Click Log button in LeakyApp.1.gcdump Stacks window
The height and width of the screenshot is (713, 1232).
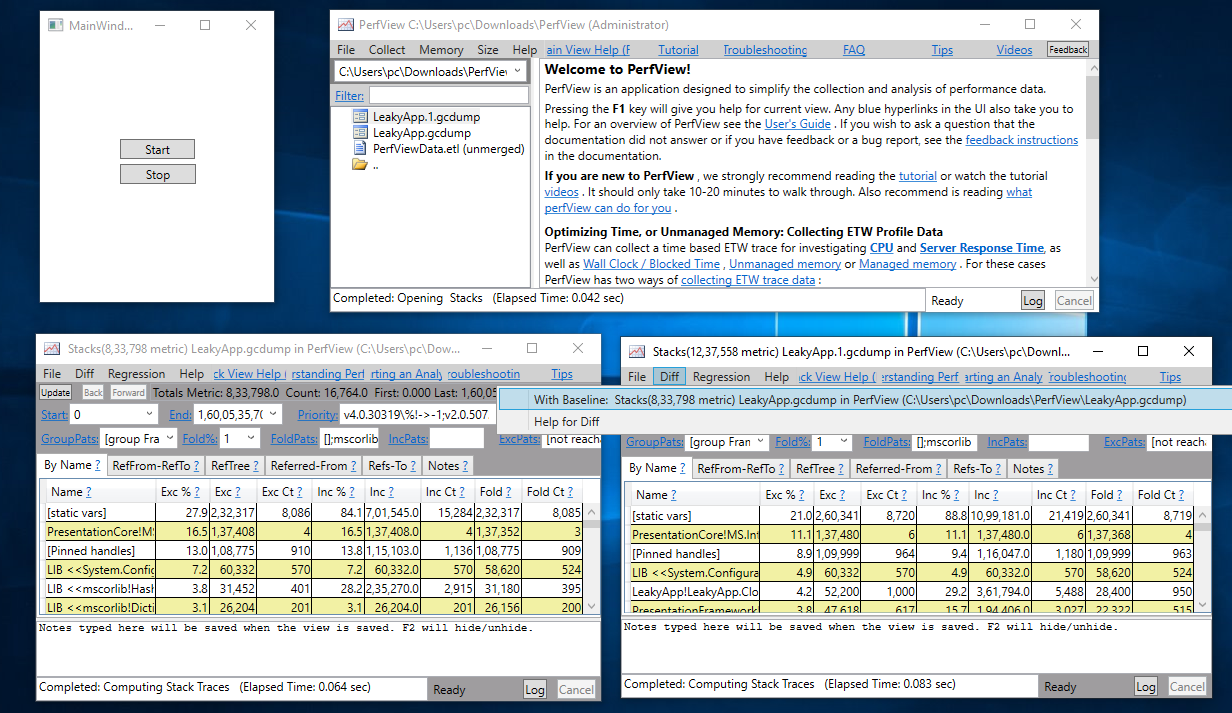pyautogui.click(x=1146, y=686)
